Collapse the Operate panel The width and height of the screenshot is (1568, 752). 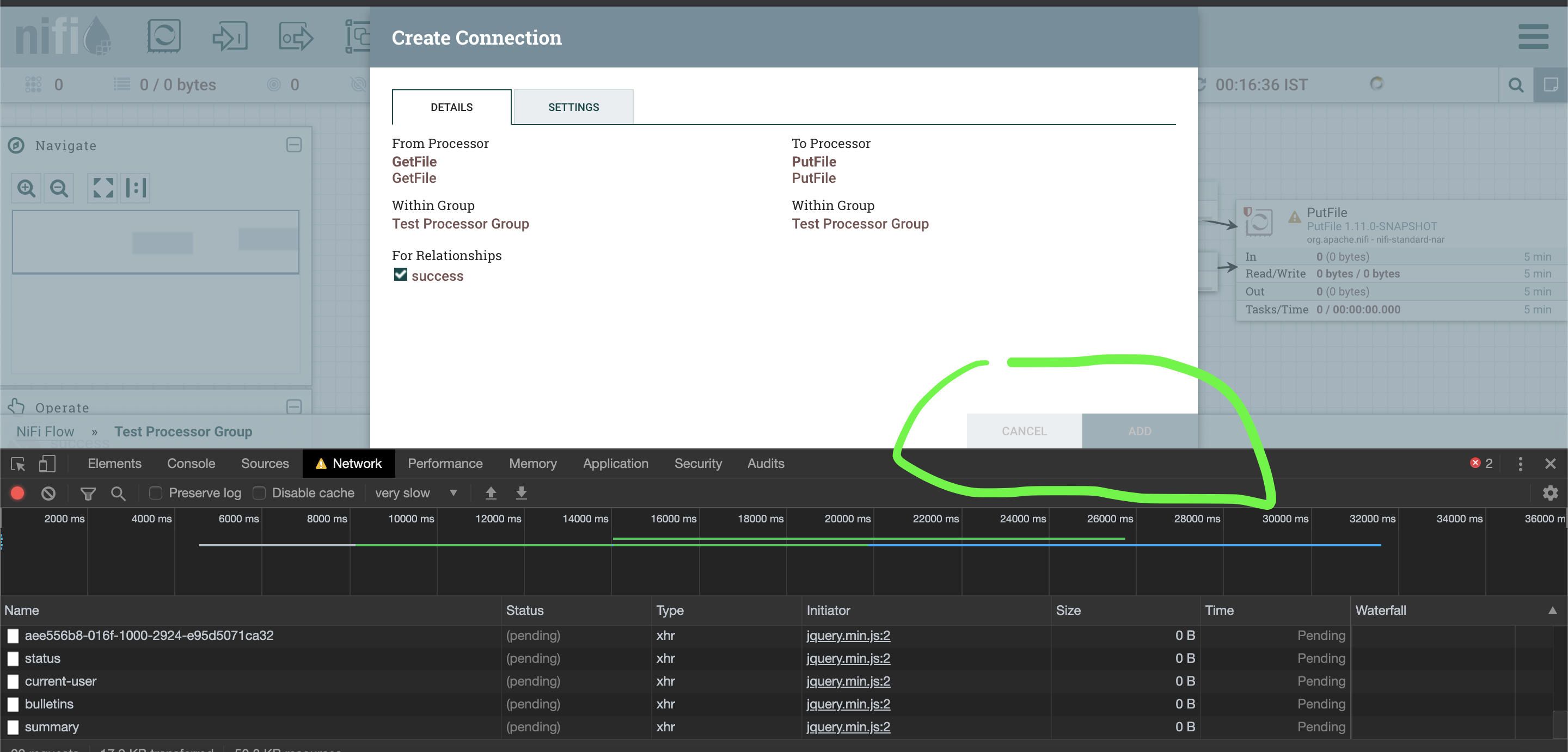[294, 406]
